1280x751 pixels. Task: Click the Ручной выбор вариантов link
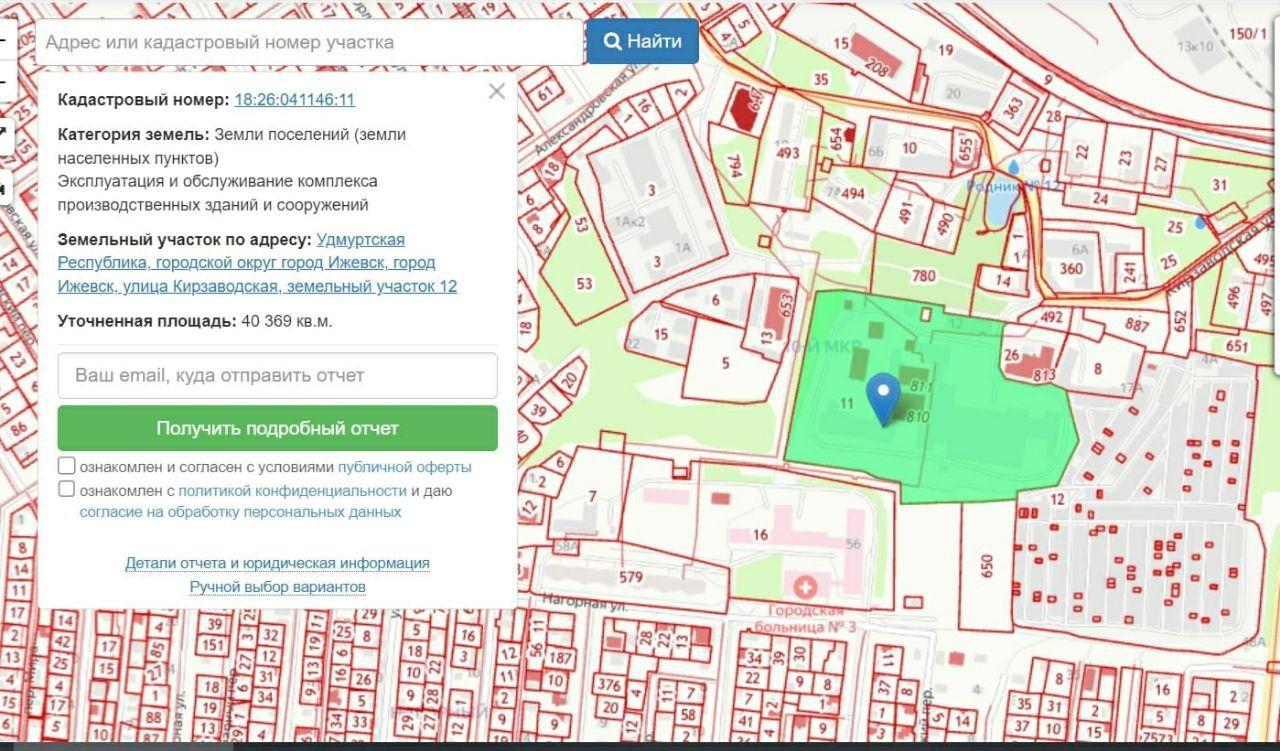pyautogui.click(x=277, y=587)
